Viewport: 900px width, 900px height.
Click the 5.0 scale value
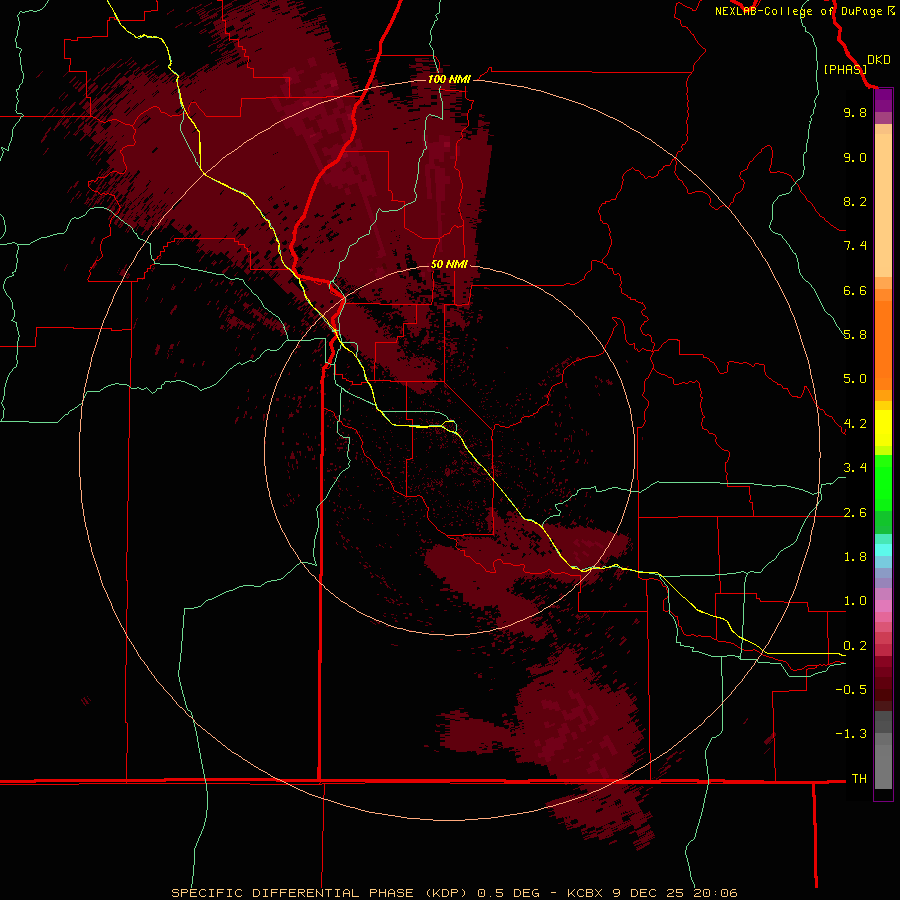point(855,379)
